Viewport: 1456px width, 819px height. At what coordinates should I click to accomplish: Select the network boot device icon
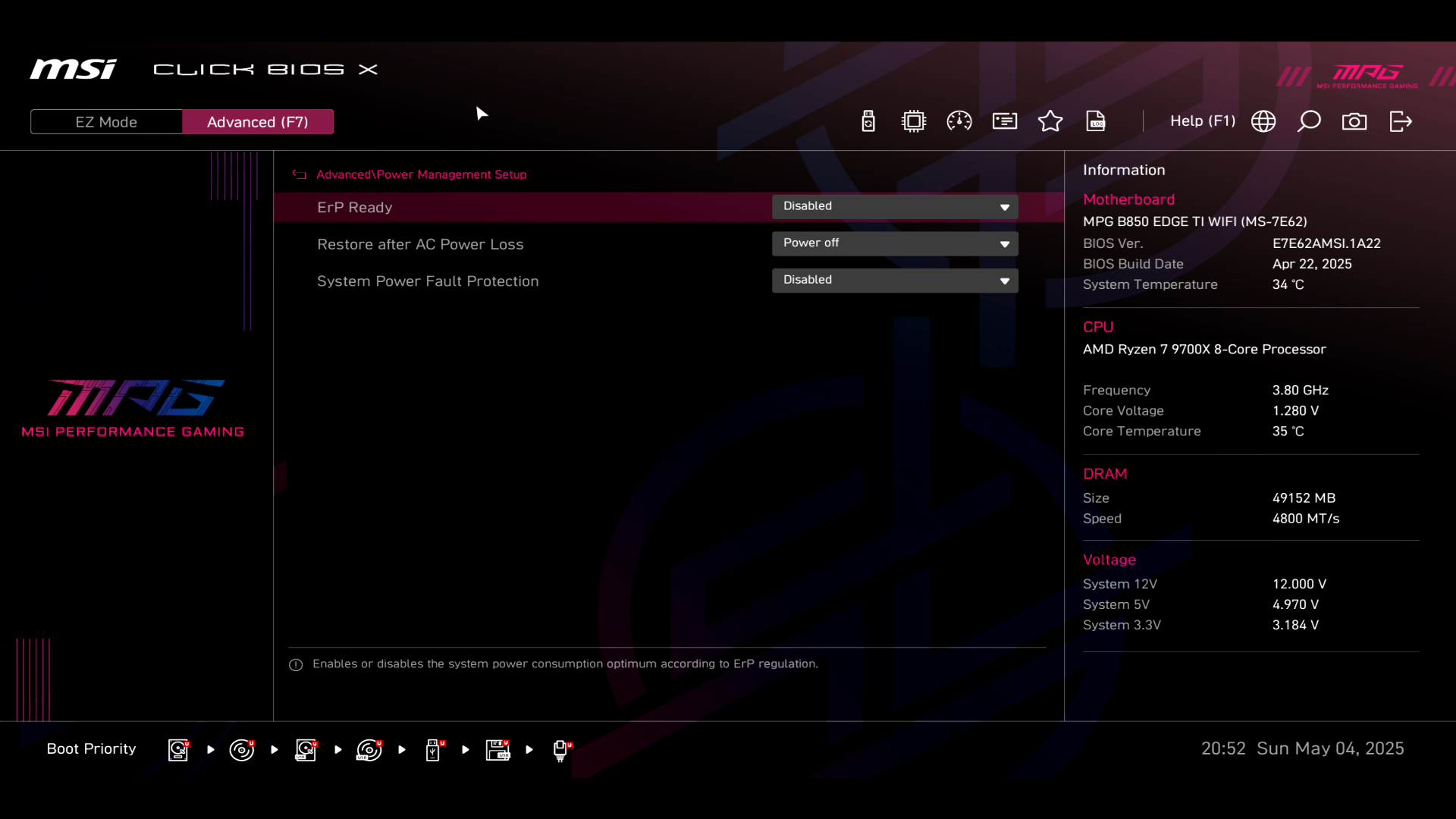(x=561, y=750)
